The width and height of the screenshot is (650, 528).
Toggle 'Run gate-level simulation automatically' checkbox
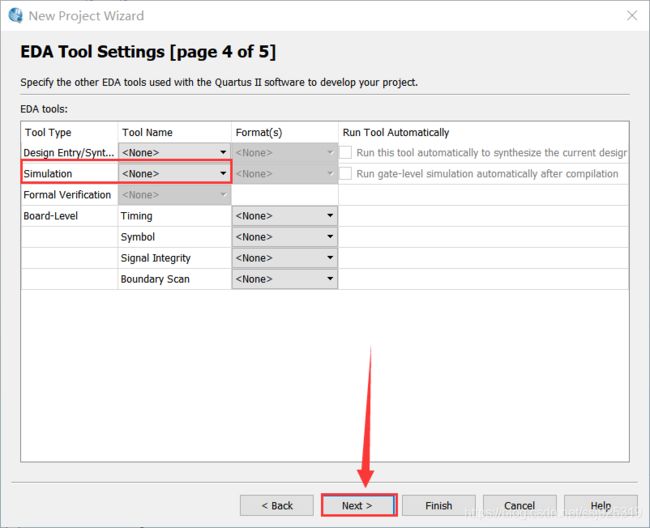346,174
